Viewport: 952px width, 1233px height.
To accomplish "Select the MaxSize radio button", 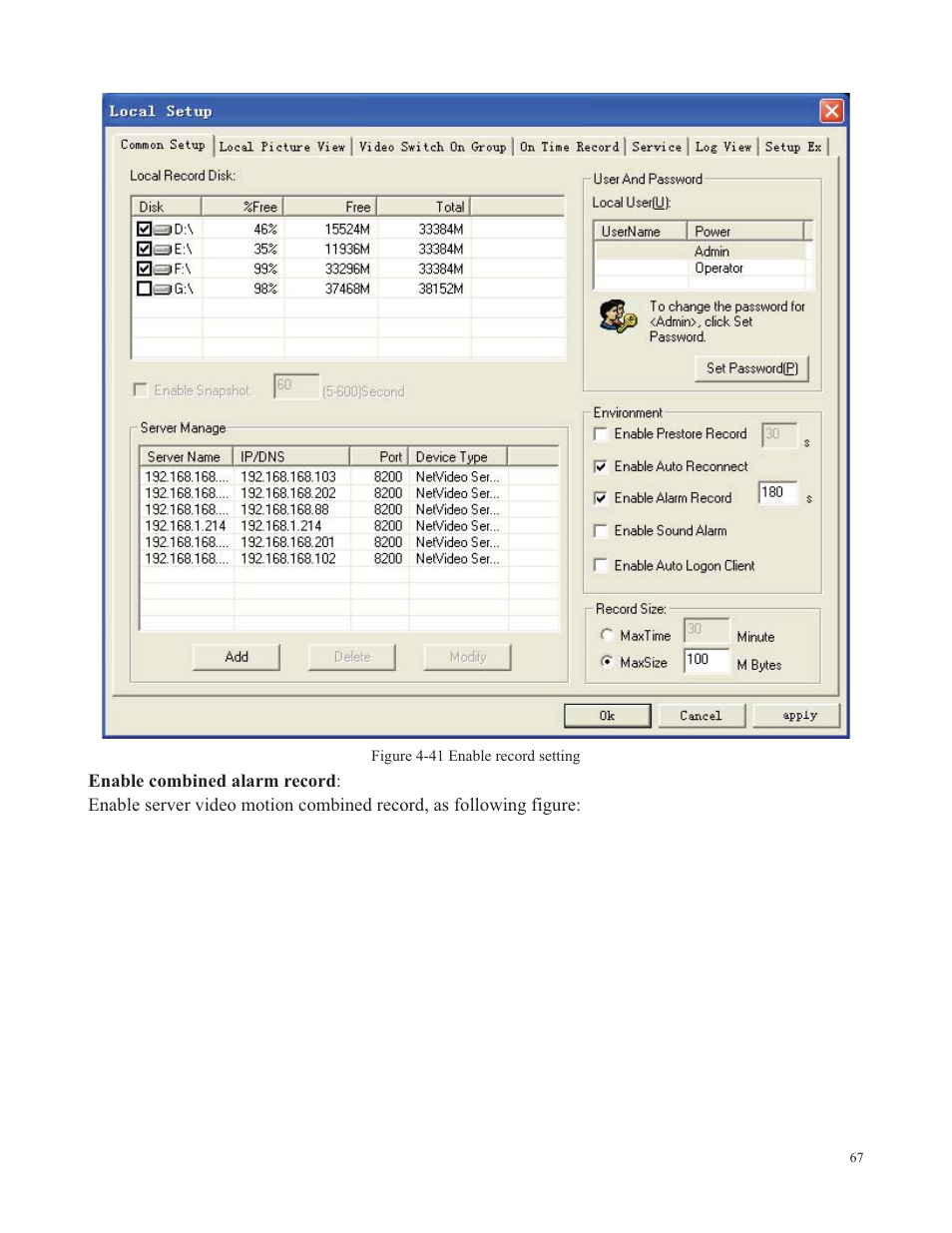I will tap(607, 662).
